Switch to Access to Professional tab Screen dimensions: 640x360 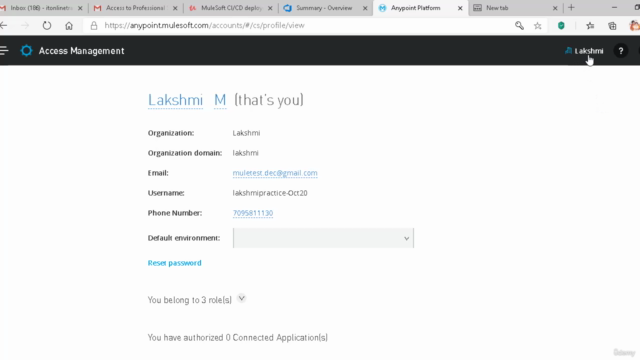136,8
